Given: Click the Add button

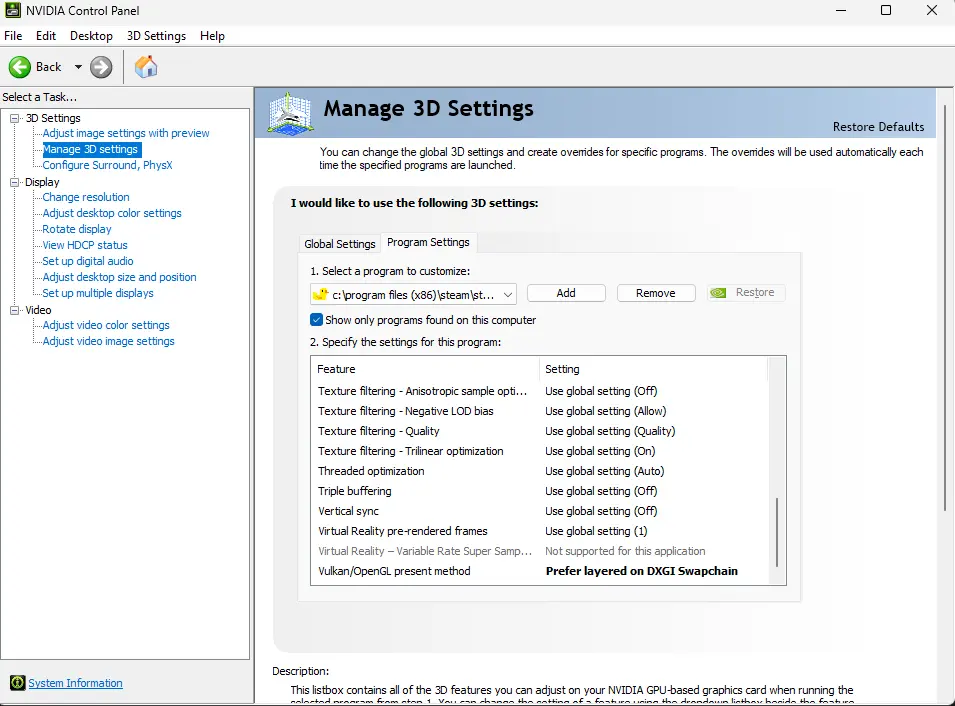Looking at the screenshot, I should click(x=566, y=293).
